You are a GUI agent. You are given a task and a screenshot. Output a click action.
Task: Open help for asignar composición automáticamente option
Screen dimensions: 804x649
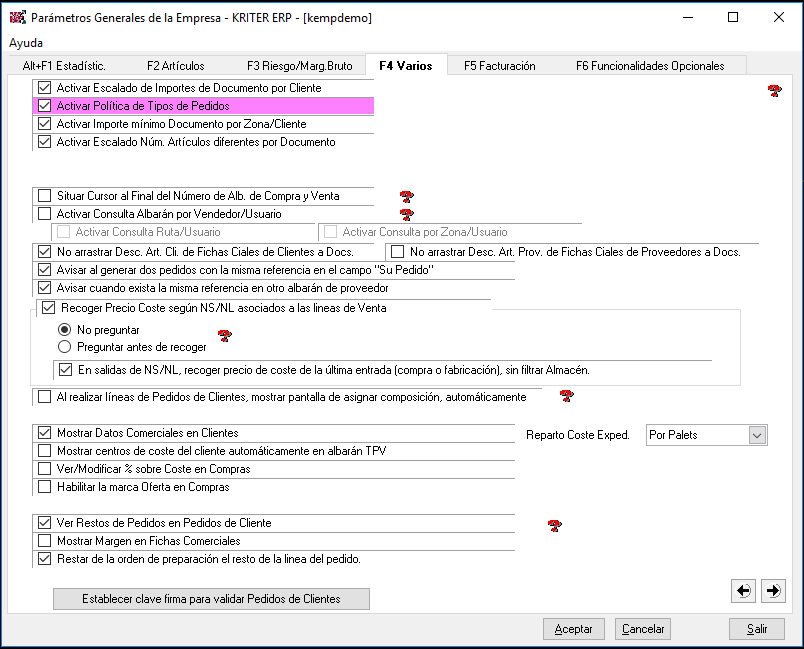point(566,396)
